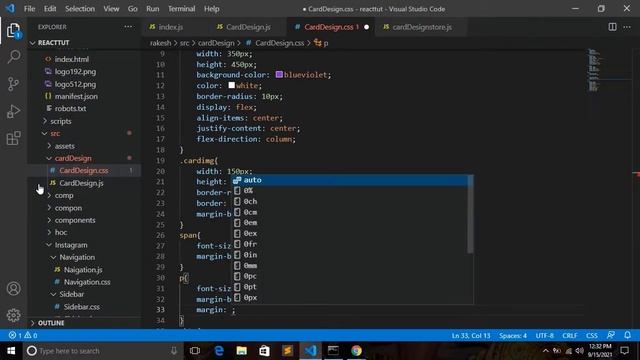The height and width of the screenshot is (360, 640).
Task: Click the white color swatch
Action: click(231, 85)
